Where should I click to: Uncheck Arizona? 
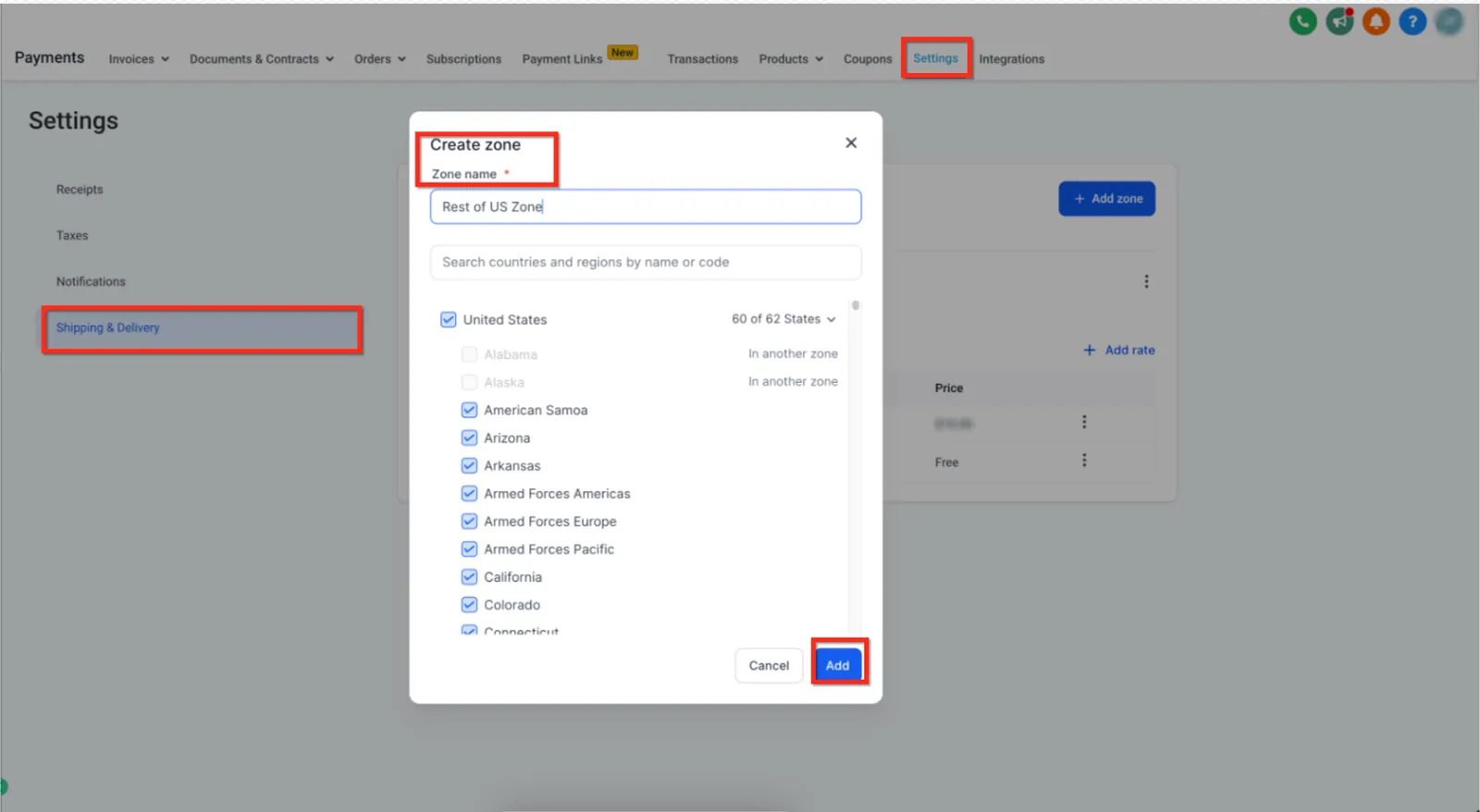point(469,437)
